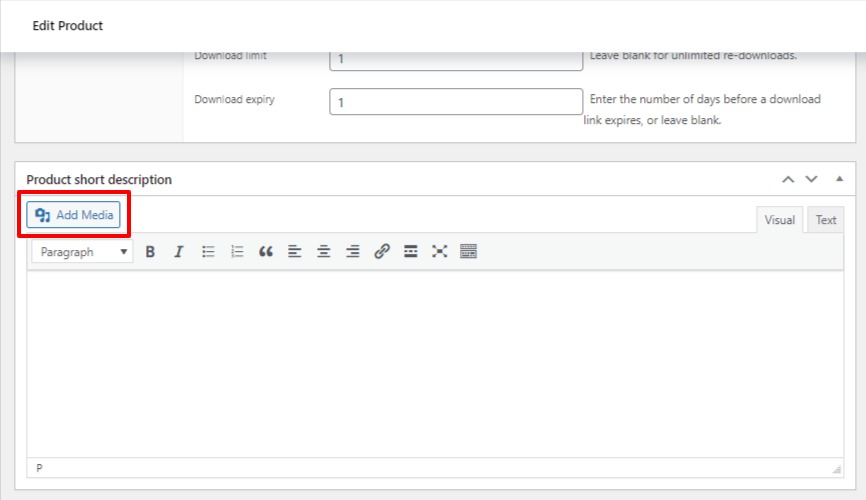The image size is (866, 500).
Task: Apply italic formatting
Action: pyautogui.click(x=179, y=252)
